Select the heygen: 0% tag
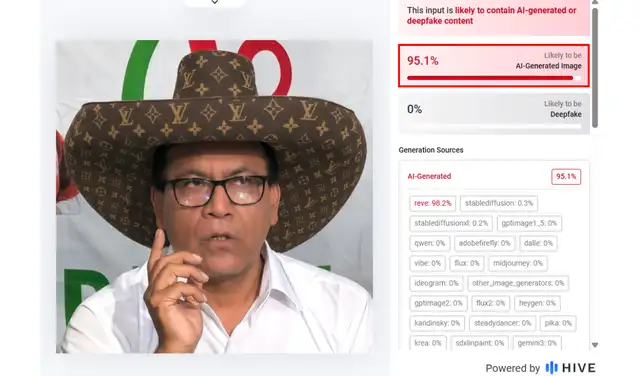 pyautogui.click(x=537, y=303)
